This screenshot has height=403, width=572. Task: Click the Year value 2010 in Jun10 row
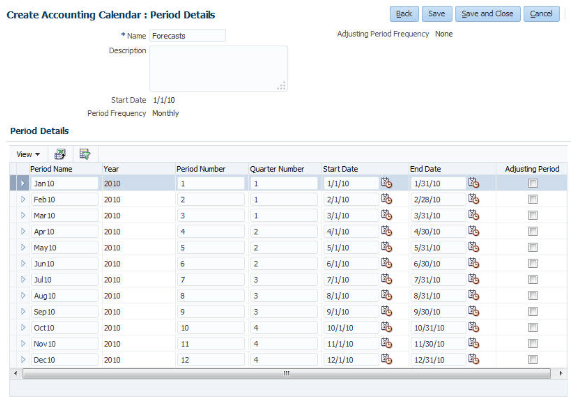coord(112,264)
